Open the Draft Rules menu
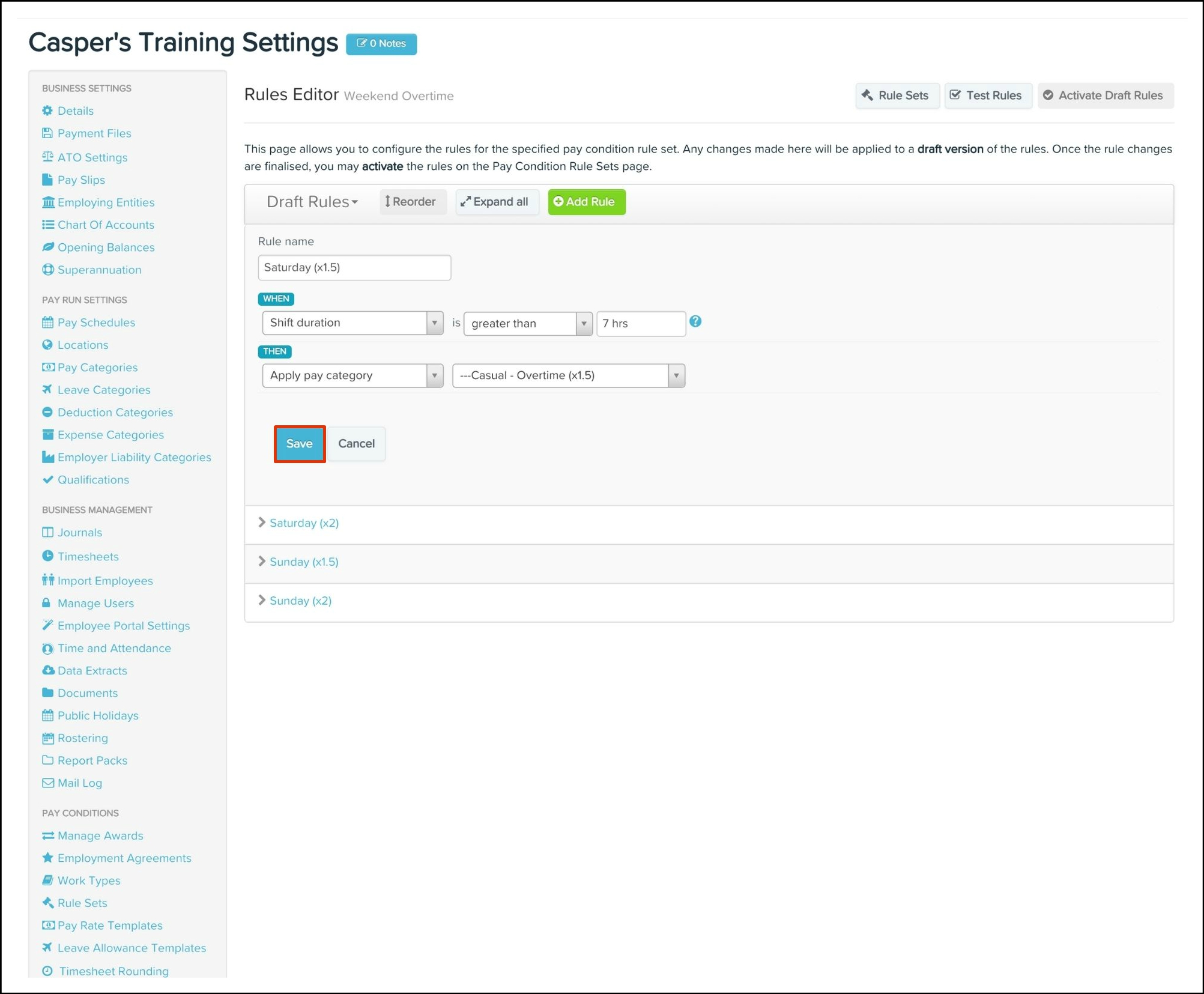 click(312, 202)
